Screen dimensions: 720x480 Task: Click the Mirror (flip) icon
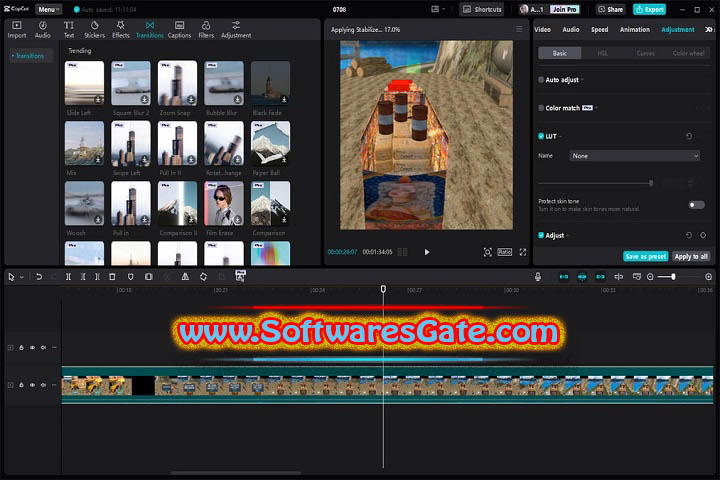point(185,277)
